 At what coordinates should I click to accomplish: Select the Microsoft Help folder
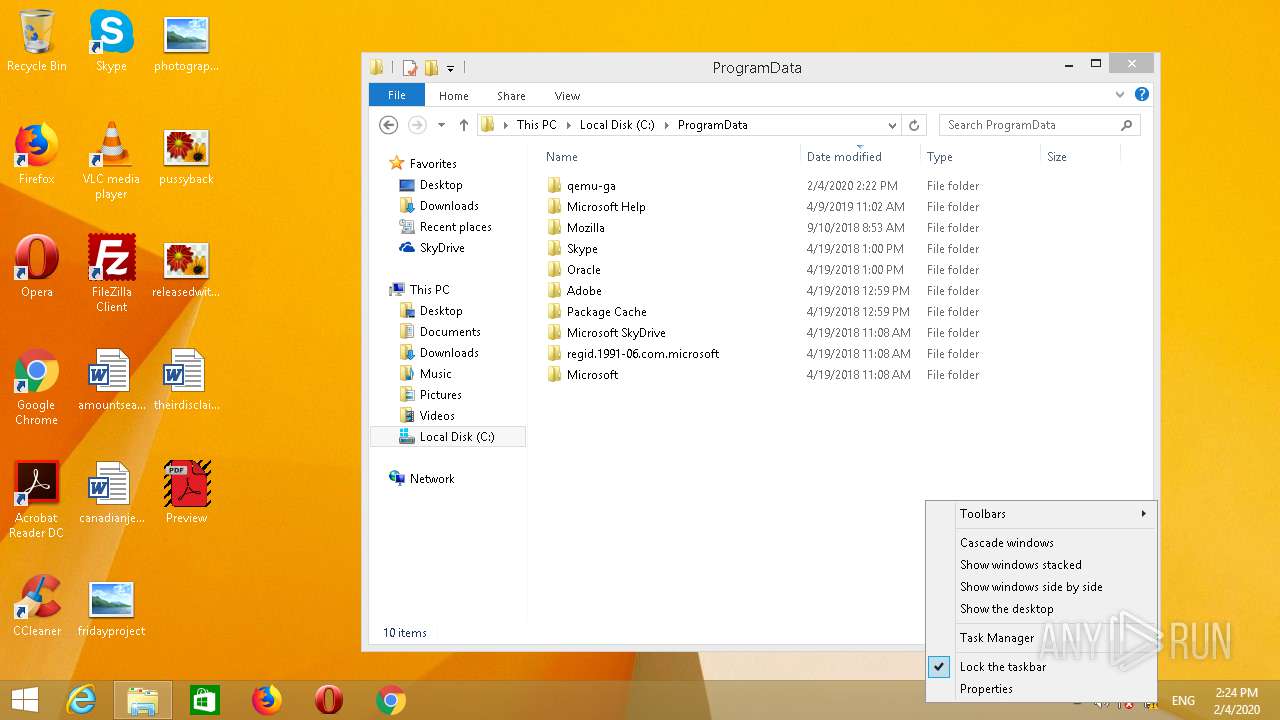(606, 207)
